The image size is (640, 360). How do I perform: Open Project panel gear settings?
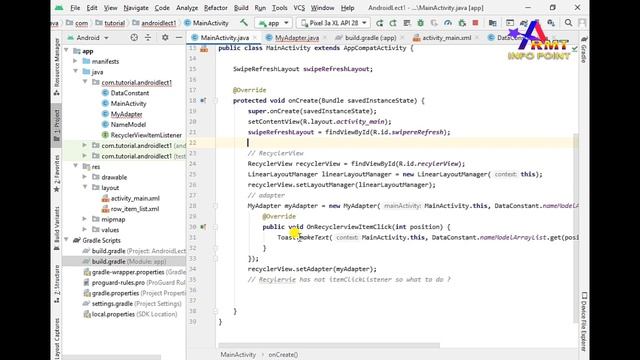click(x=165, y=38)
